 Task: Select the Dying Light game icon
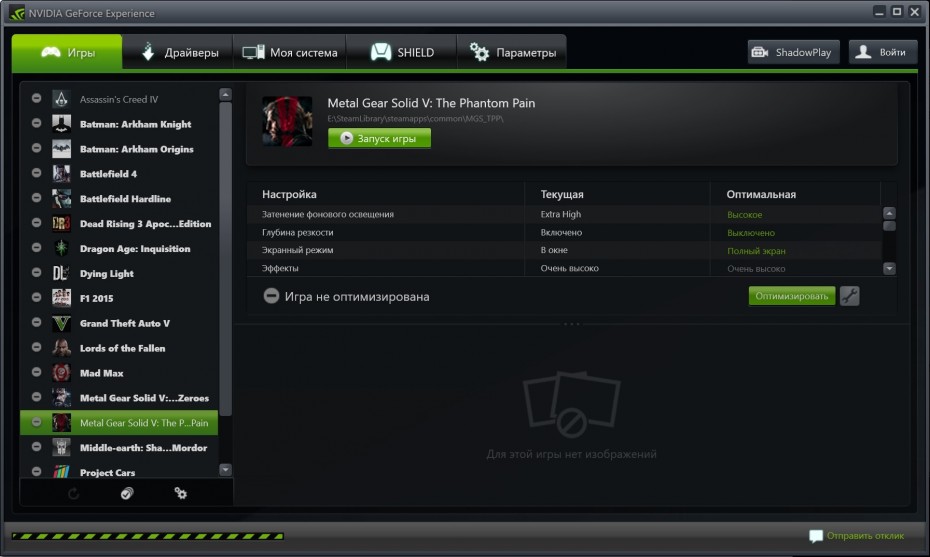click(x=61, y=273)
